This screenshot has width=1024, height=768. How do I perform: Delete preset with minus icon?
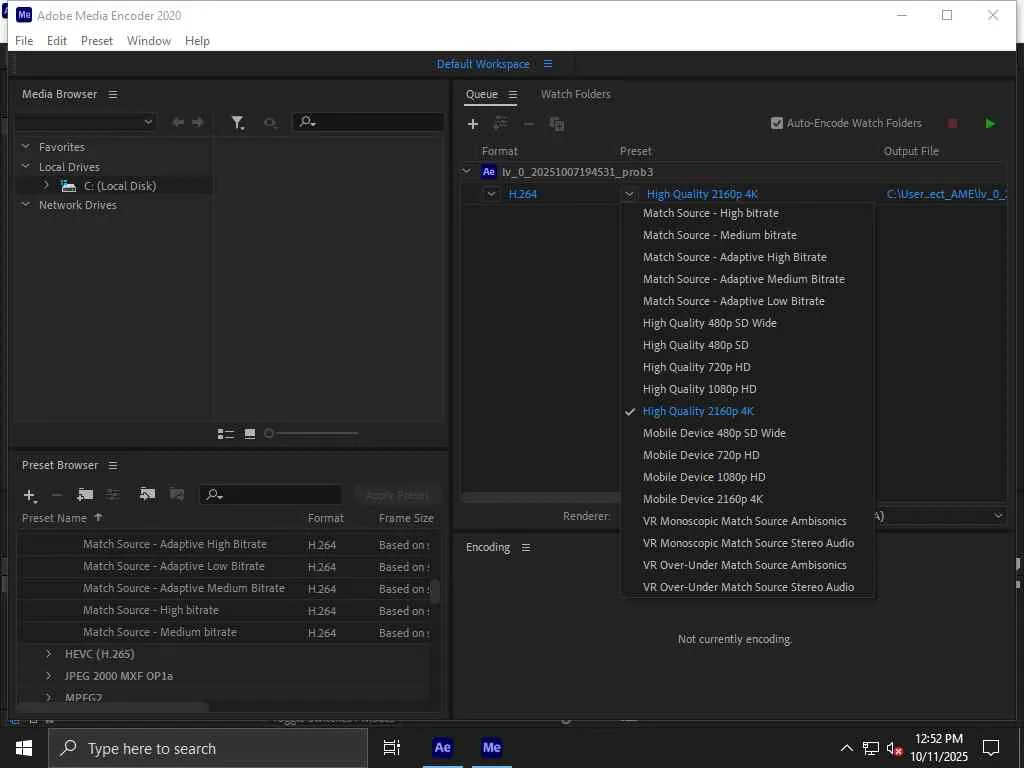coord(56,496)
